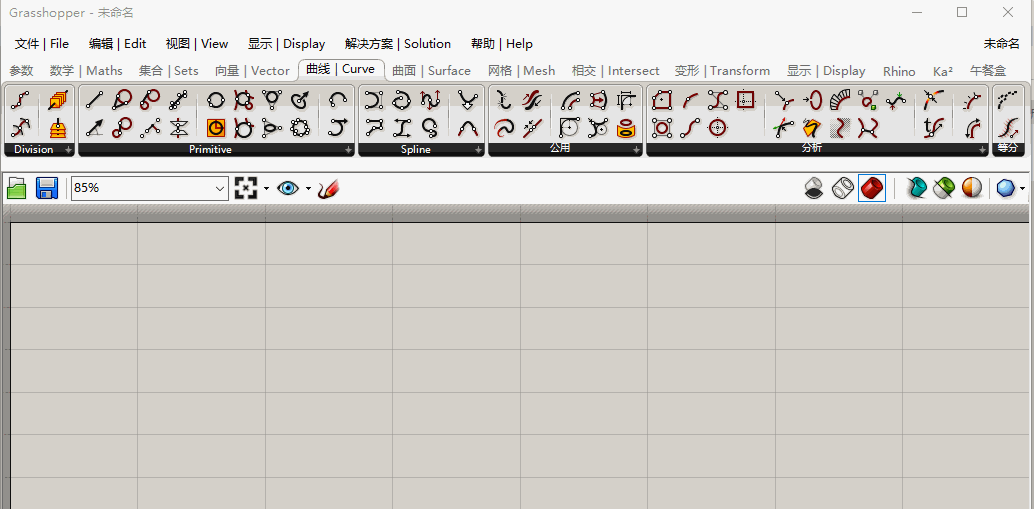
Task: Switch to the 午餐盒 tab
Action: (988, 71)
